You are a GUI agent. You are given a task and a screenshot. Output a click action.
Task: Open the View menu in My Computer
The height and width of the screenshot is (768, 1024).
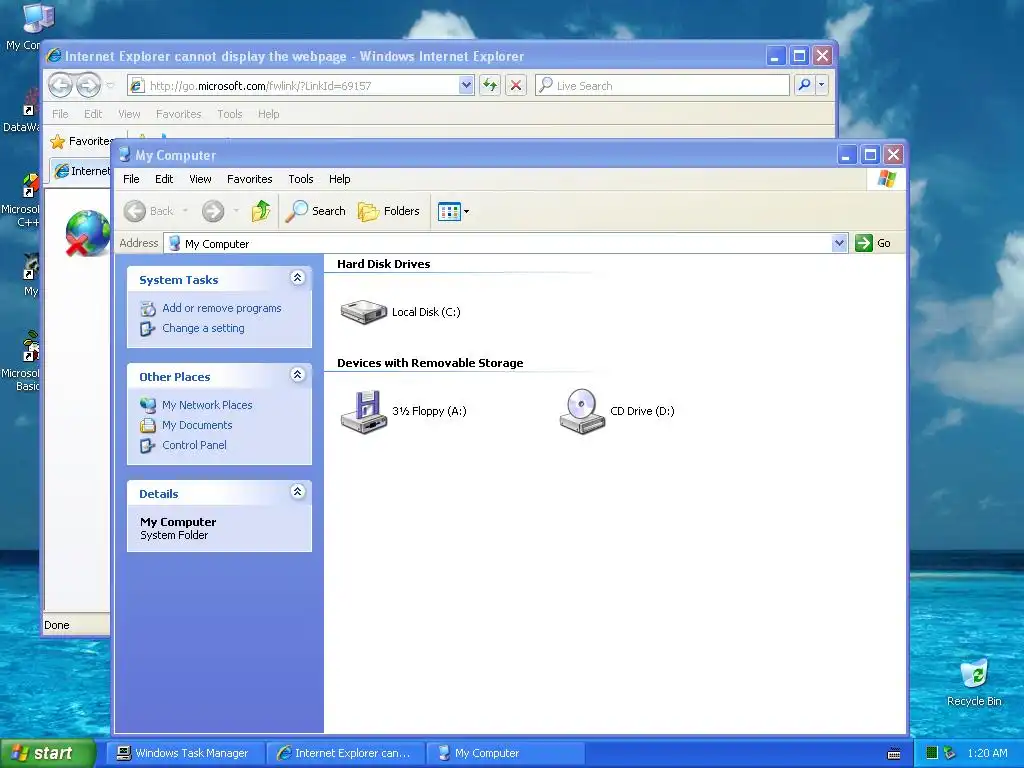coord(200,179)
